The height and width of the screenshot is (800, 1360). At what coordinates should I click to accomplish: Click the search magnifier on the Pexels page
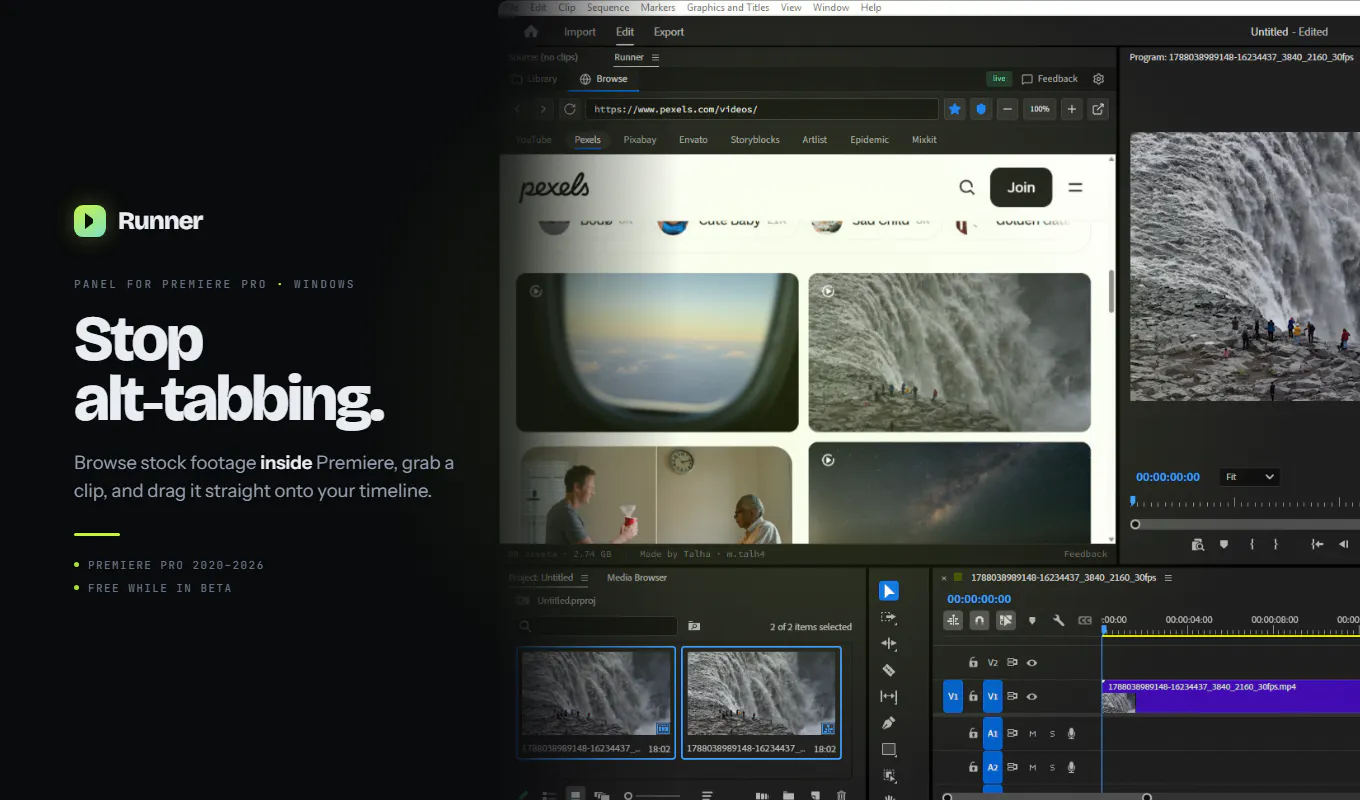click(967, 187)
